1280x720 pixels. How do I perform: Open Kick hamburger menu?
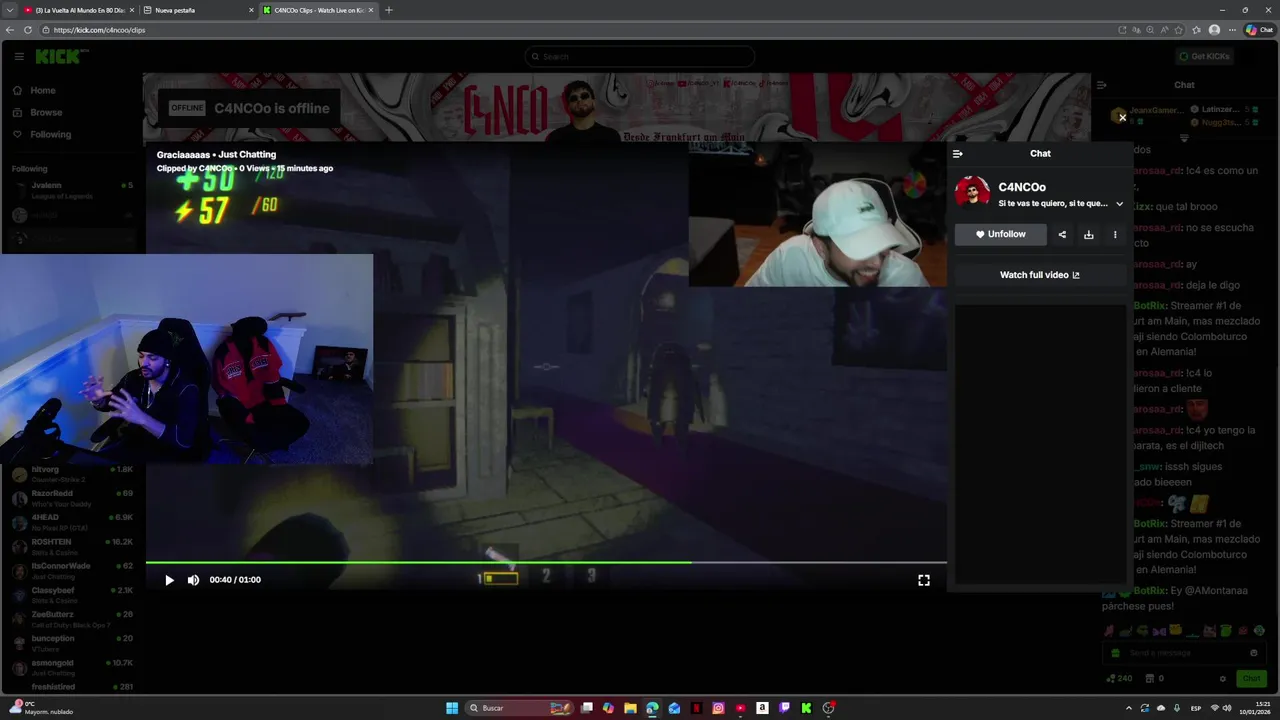point(18,57)
